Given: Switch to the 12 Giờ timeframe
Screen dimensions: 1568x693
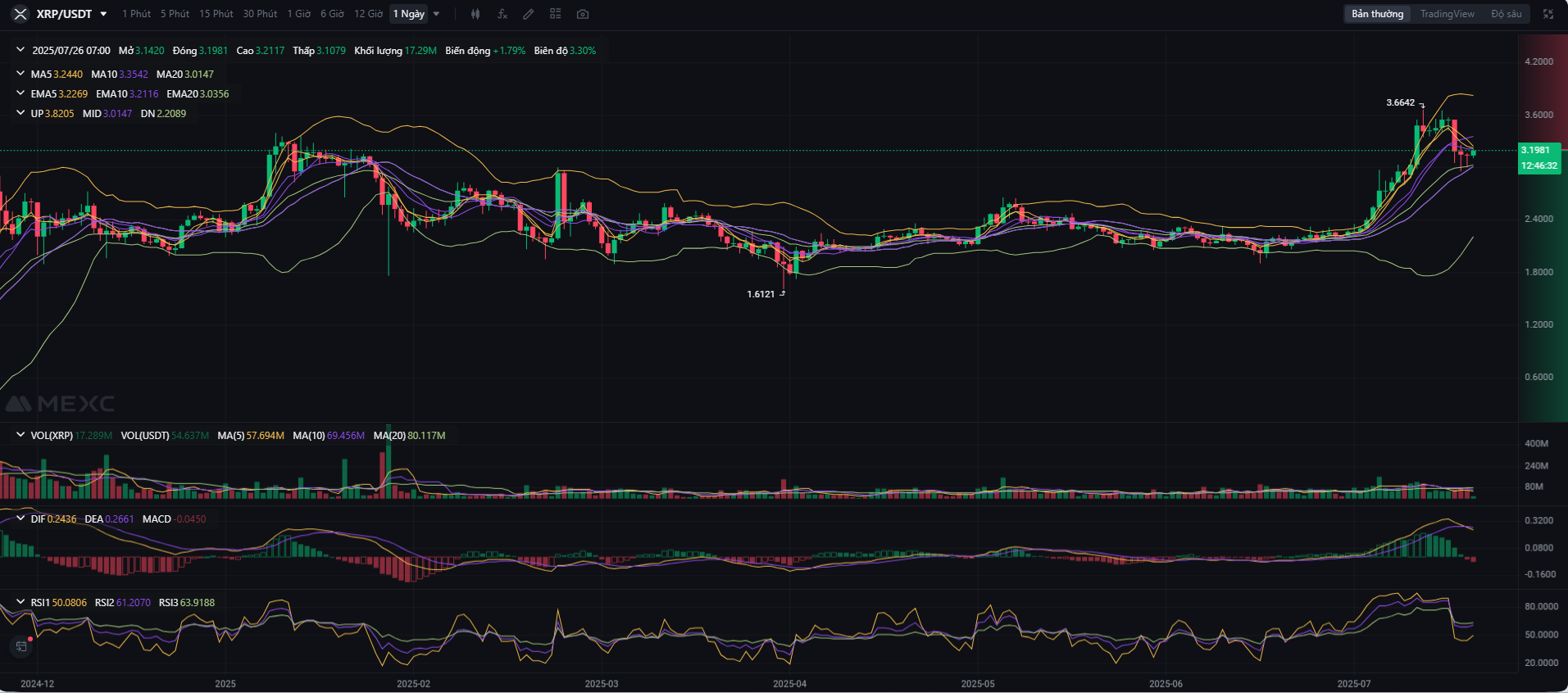Looking at the screenshot, I should (x=369, y=14).
